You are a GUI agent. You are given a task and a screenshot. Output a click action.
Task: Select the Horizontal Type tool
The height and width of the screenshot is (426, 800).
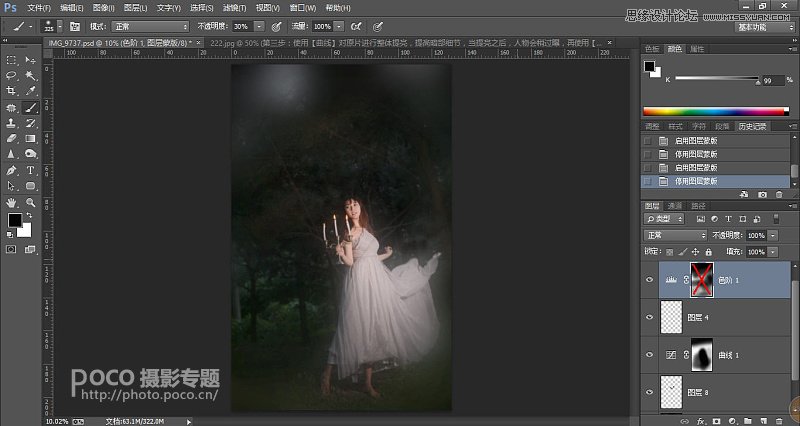tap(31, 170)
